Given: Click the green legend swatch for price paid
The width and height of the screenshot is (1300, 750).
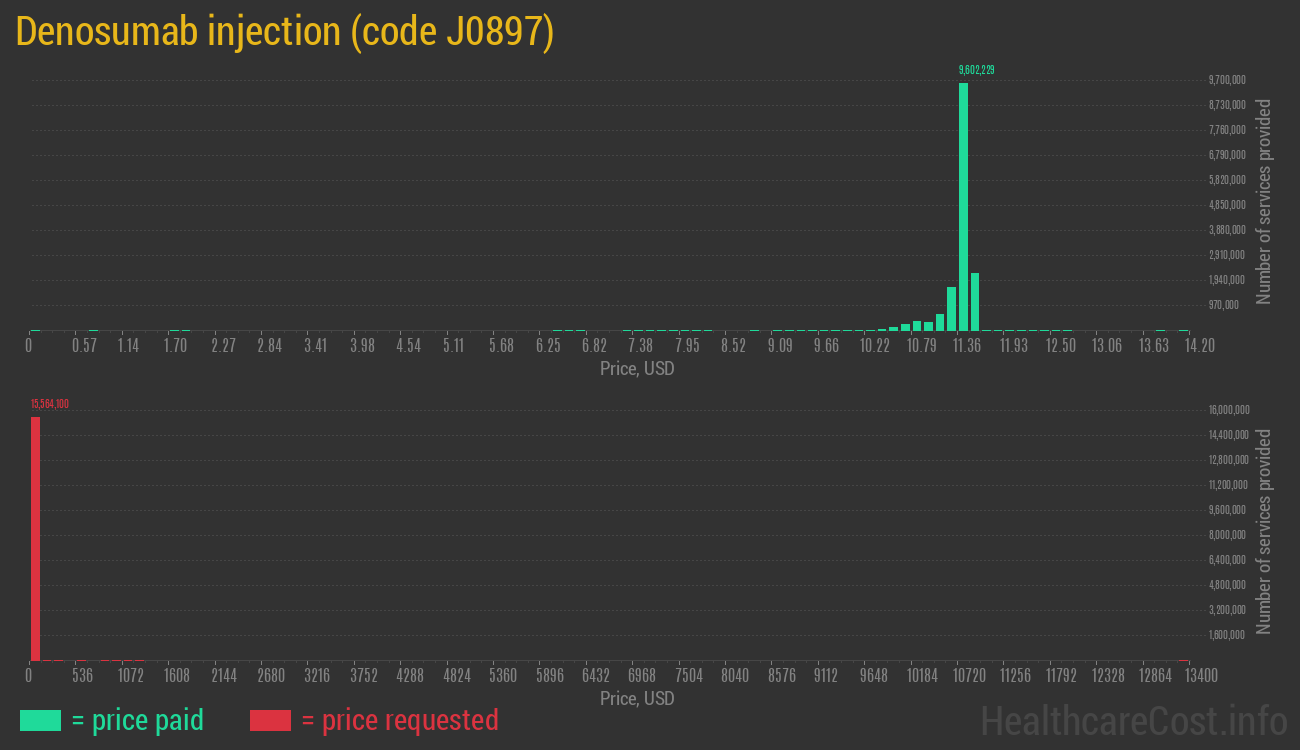Looking at the screenshot, I should (x=40, y=720).
